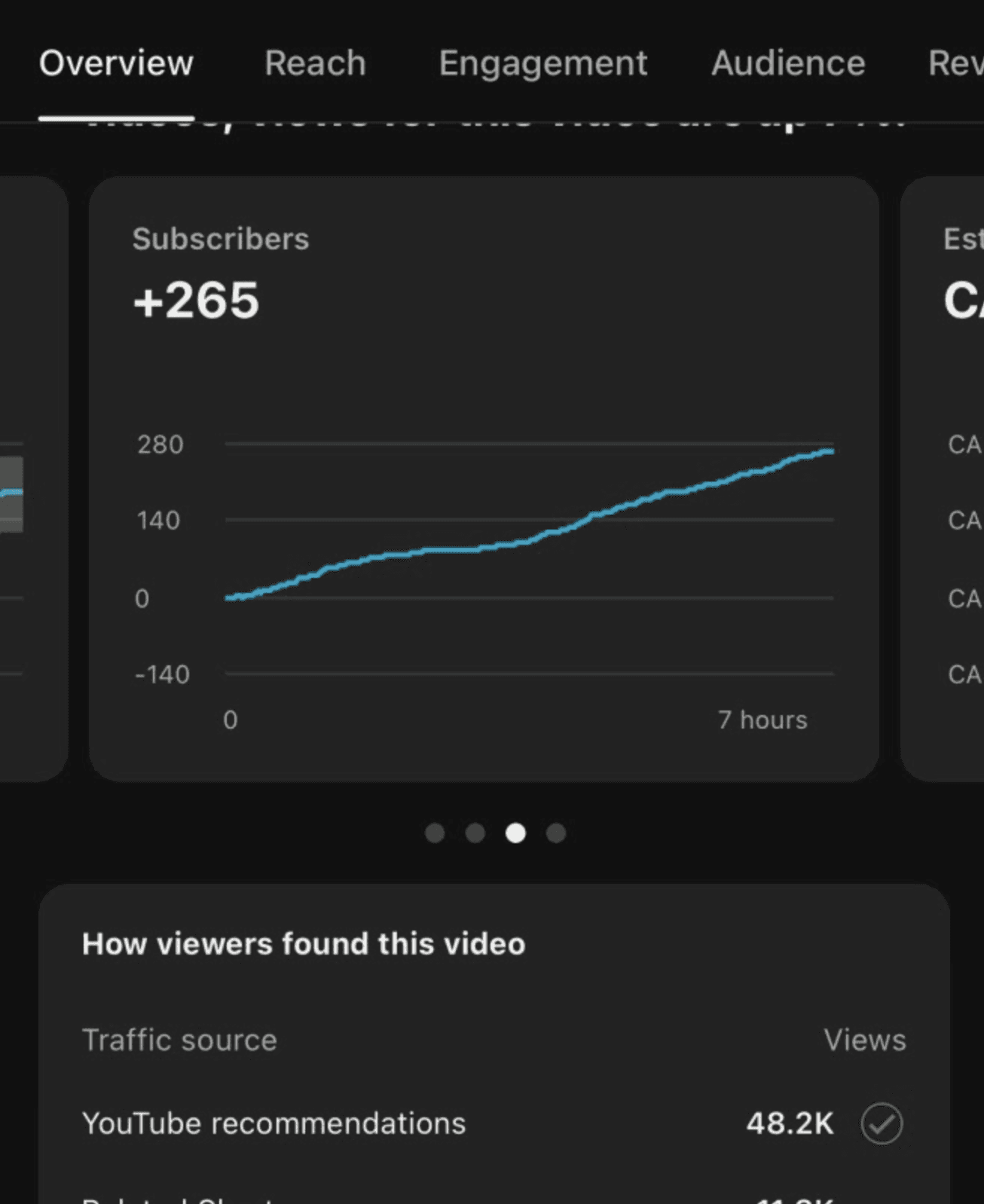984x1204 pixels.
Task: Open the Subscribers card title
Action: click(x=221, y=239)
